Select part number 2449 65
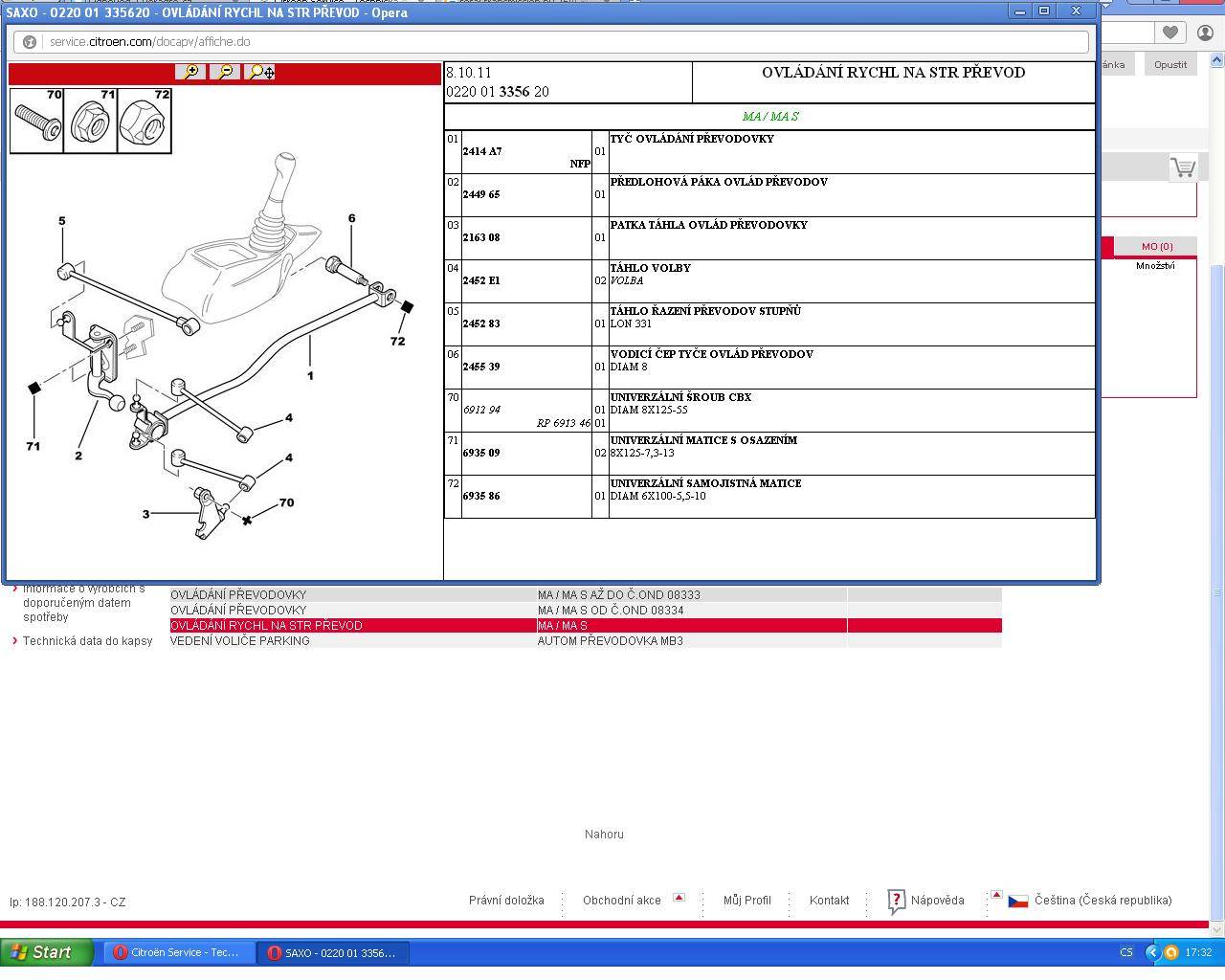1225x980 pixels. click(x=481, y=194)
